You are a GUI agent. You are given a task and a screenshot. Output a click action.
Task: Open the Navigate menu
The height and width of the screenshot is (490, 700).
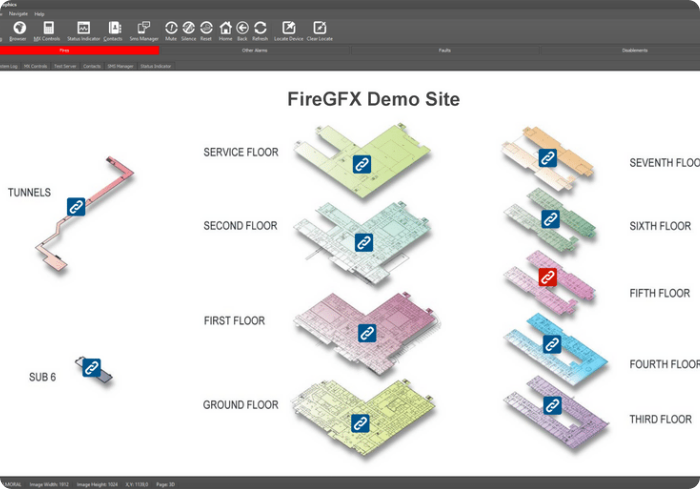19,14
